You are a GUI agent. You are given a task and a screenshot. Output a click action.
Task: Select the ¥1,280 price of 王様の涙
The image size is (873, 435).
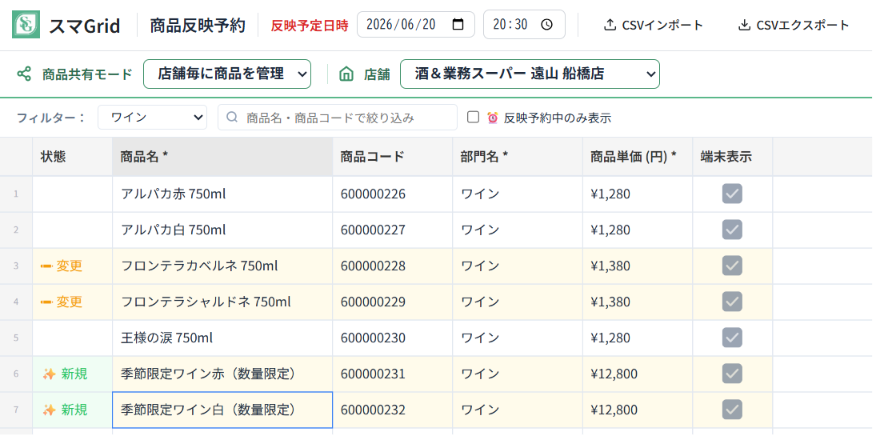[637, 338]
